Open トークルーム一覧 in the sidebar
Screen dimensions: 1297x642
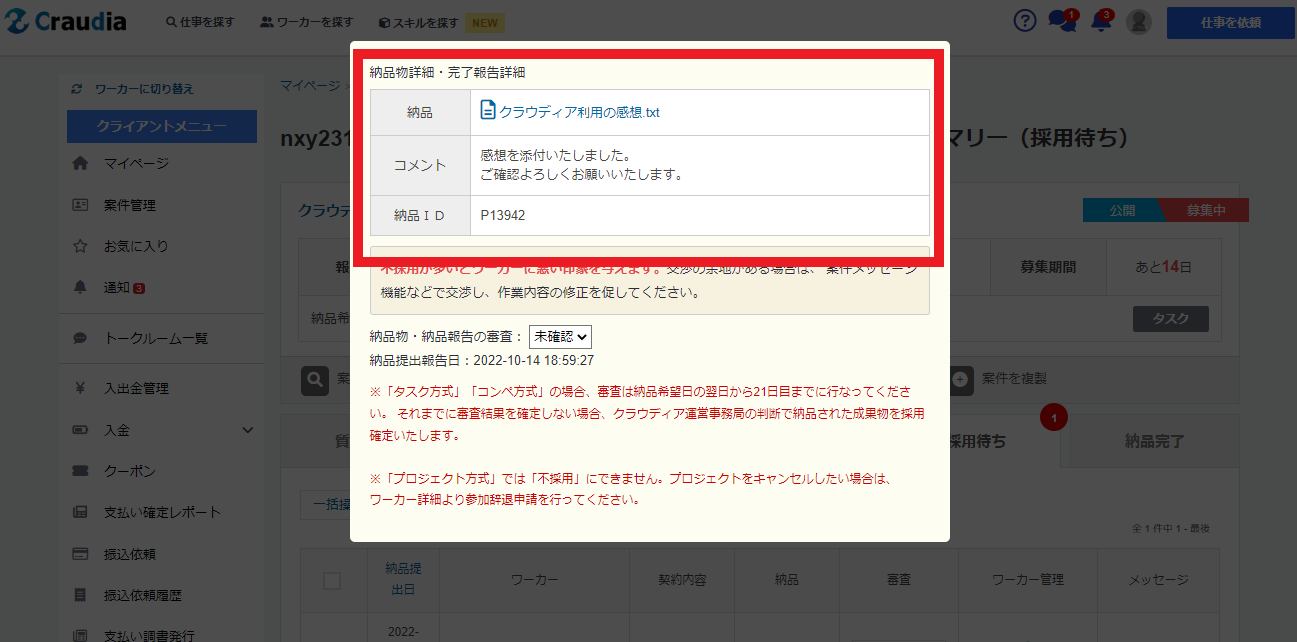(x=156, y=338)
